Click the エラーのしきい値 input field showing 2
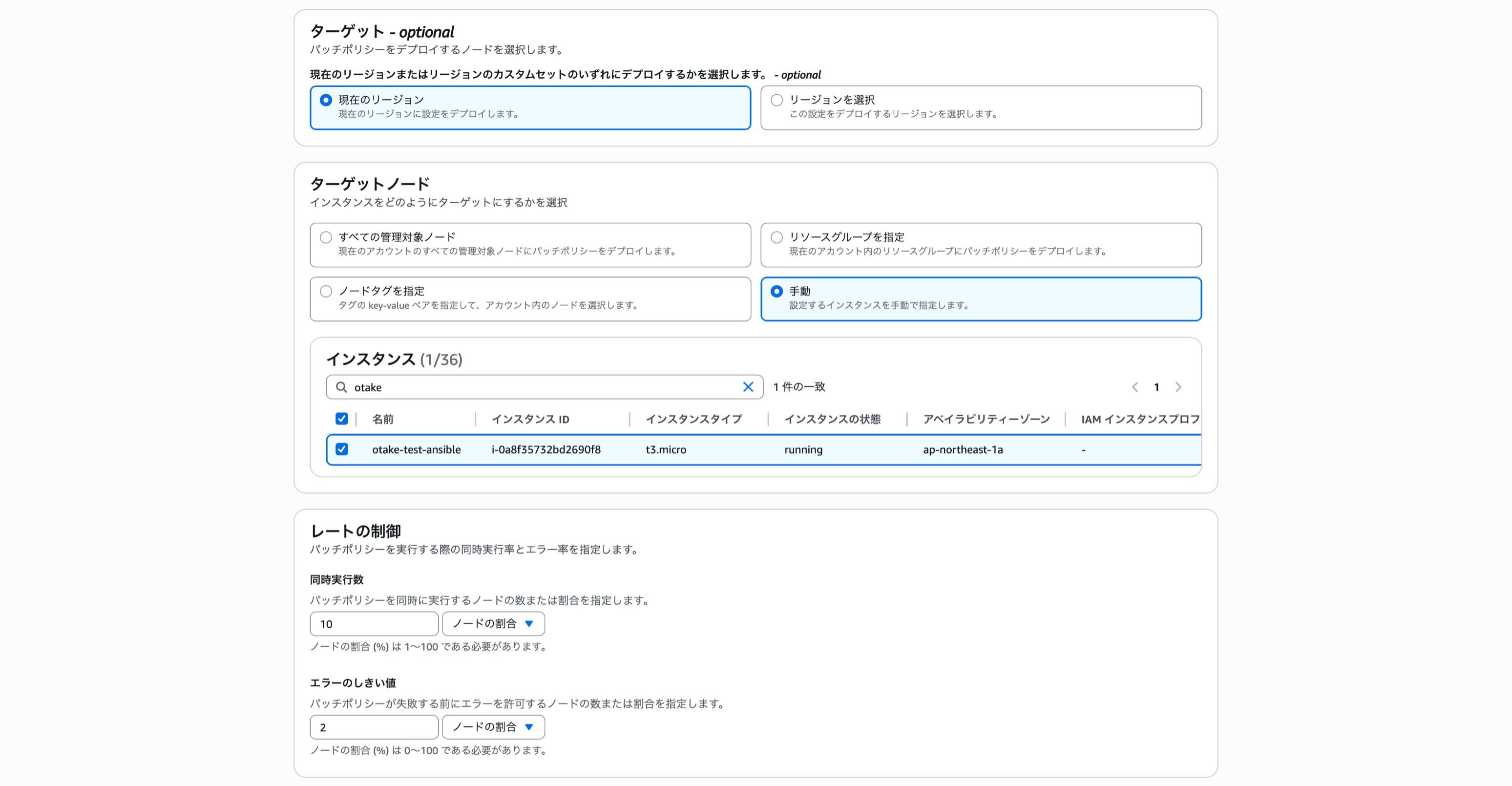The width and height of the screenshot is (1512, 786). click(374, 727)
